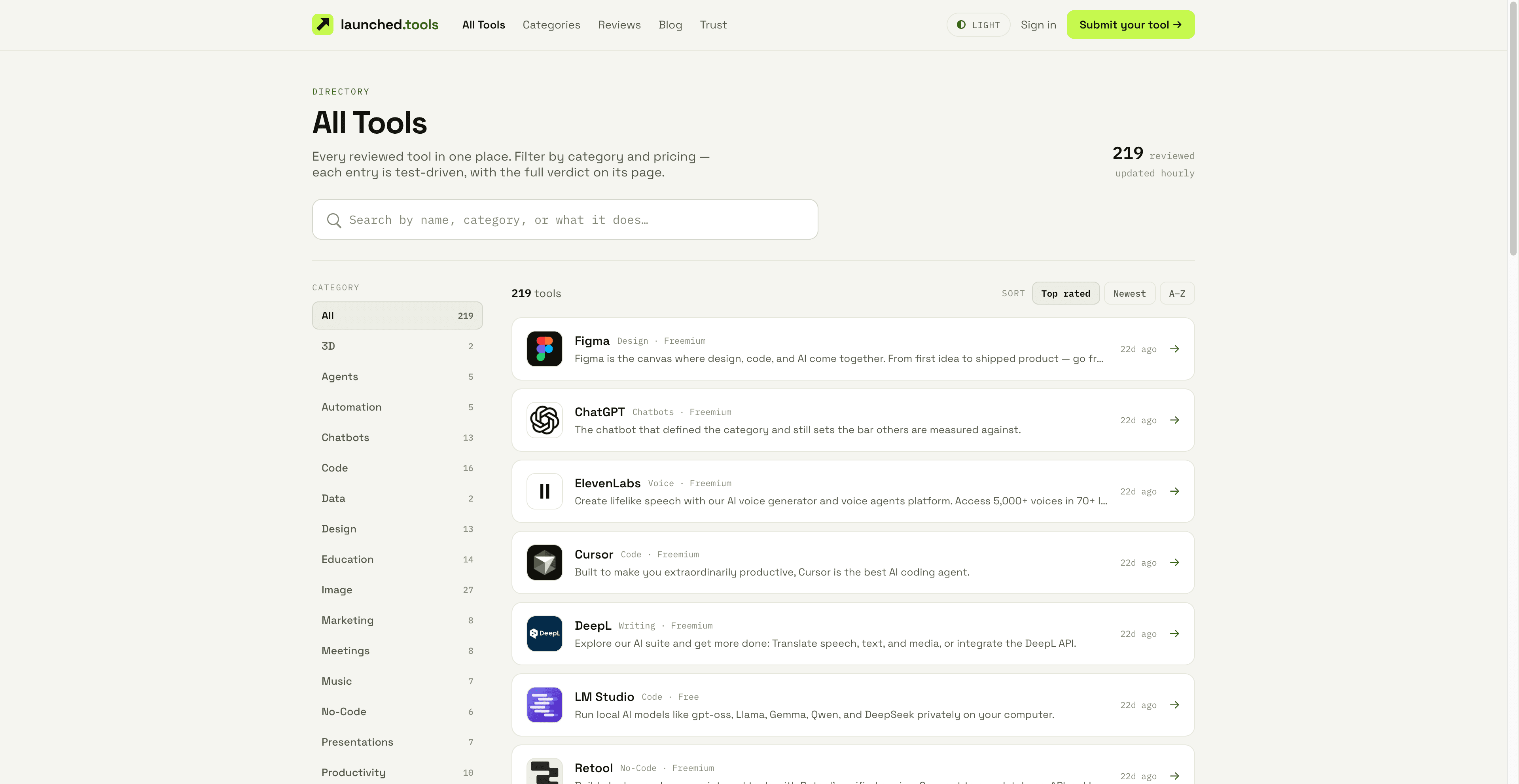Click the arrow on the ElevenLabs row
The image size is (1519, 784).
[1174, 491]
